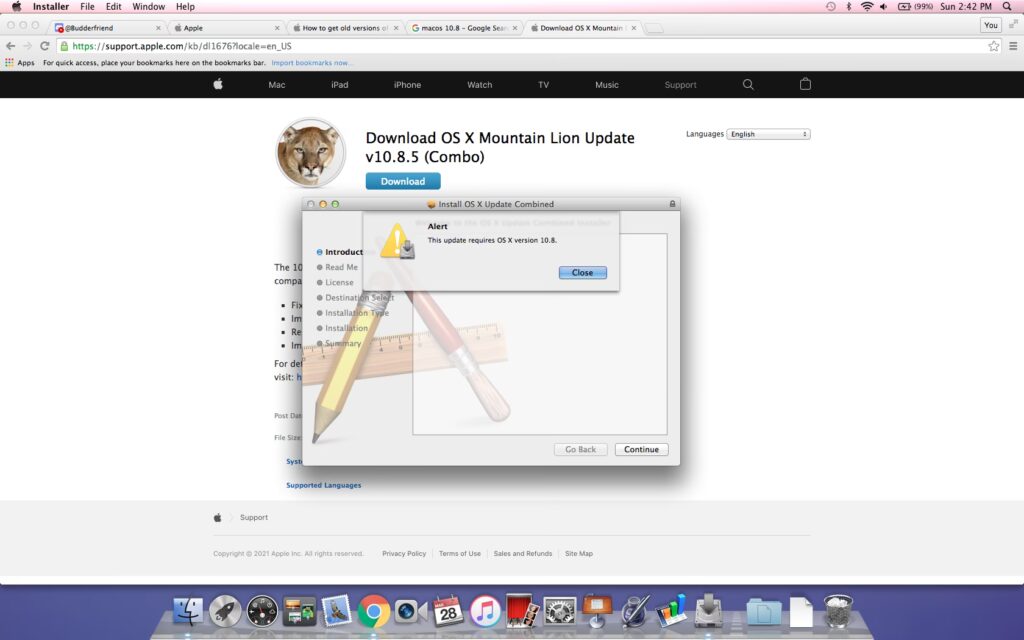Open the Chrome profile button labeled You
The image size is (1024, 640).
(990, 25)
